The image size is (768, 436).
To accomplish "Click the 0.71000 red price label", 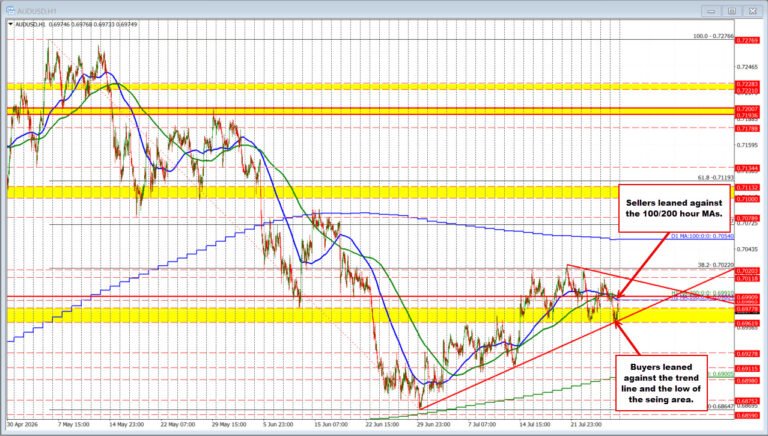I will [x=747, y=199].
